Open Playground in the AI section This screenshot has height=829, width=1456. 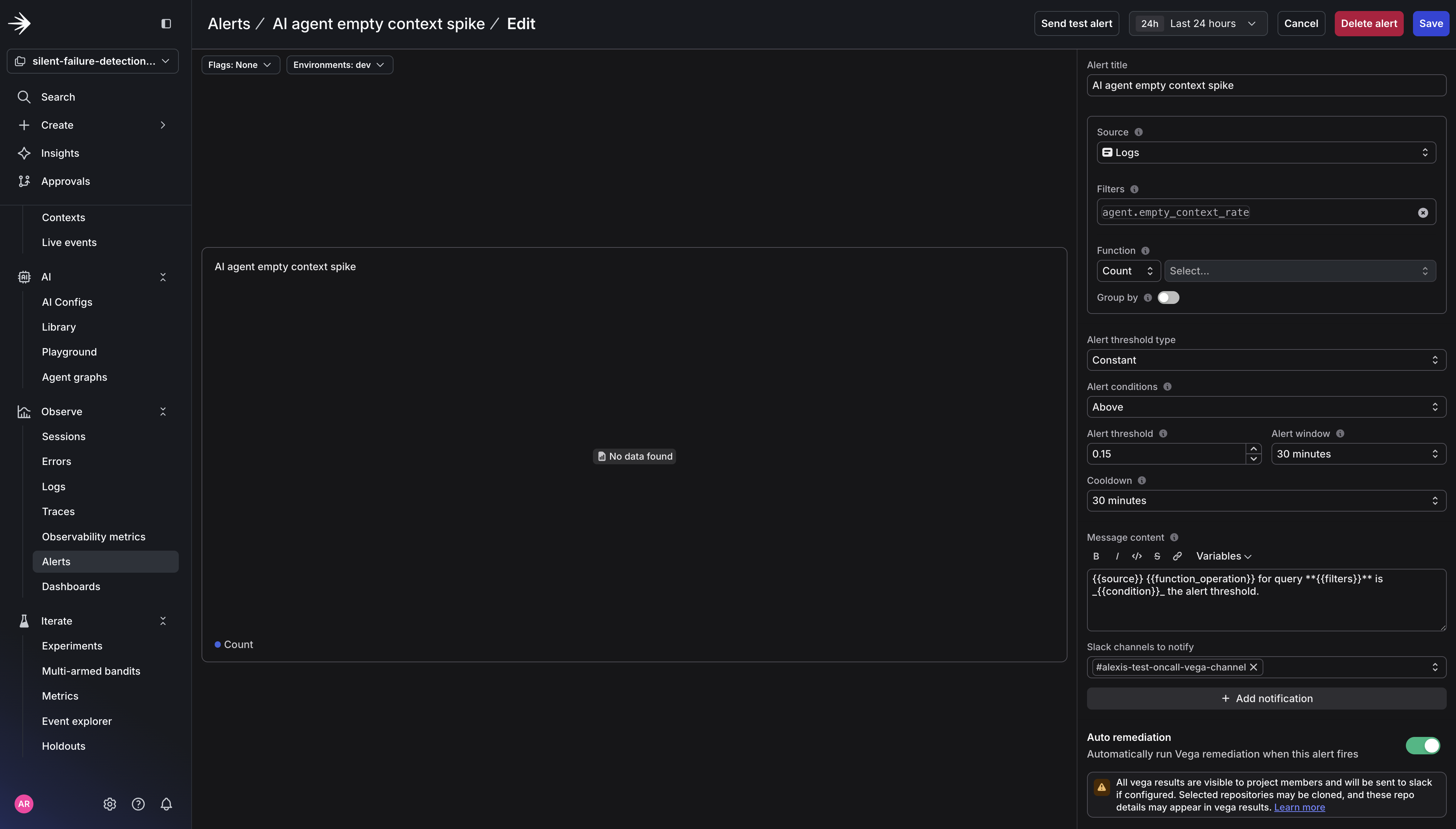[x=69, y=352]
